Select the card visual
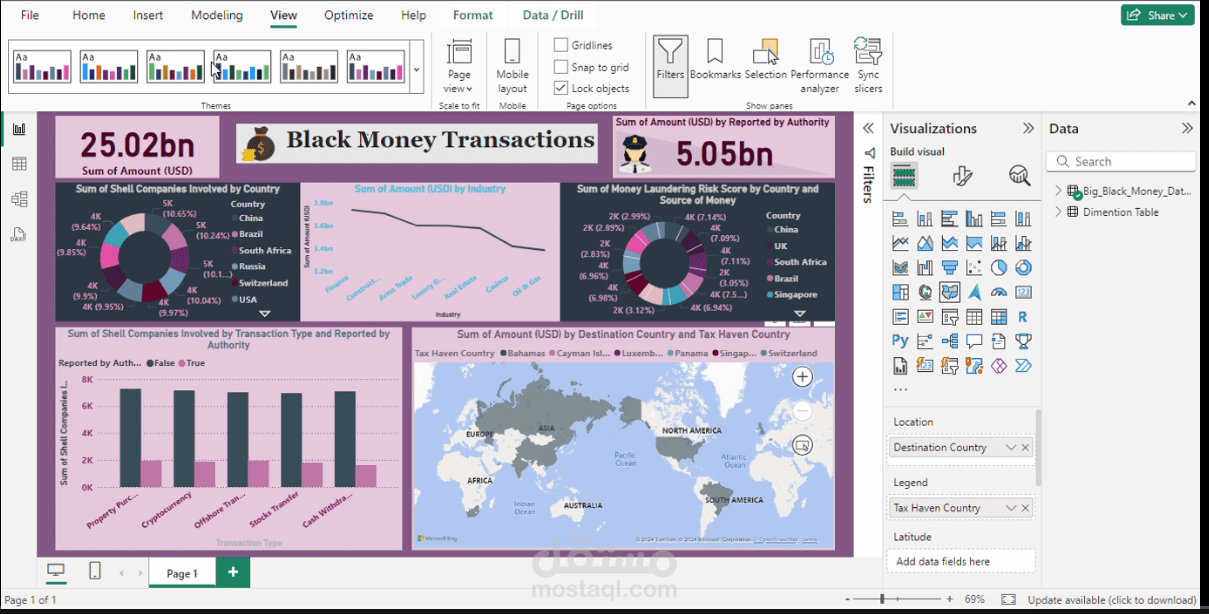The image size is (1209, 614). coord(1023,292)
